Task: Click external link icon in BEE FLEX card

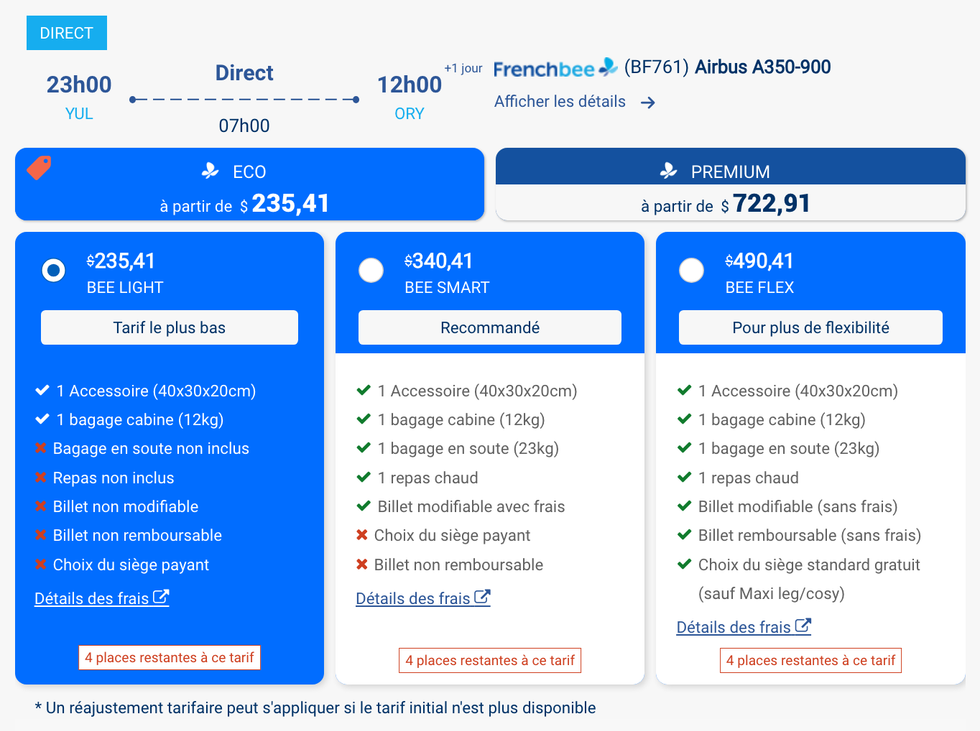Action: pyautogui.click(x=803, y=627)
